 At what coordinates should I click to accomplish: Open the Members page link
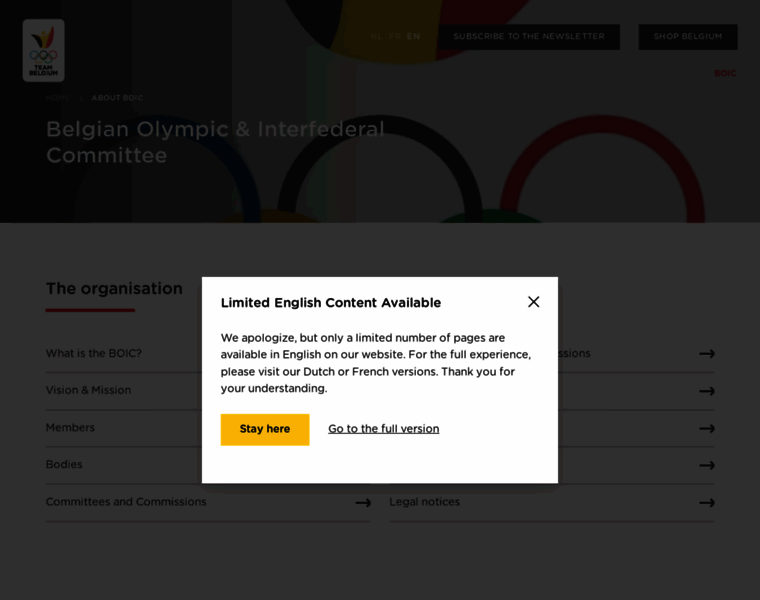pos(70,427)
